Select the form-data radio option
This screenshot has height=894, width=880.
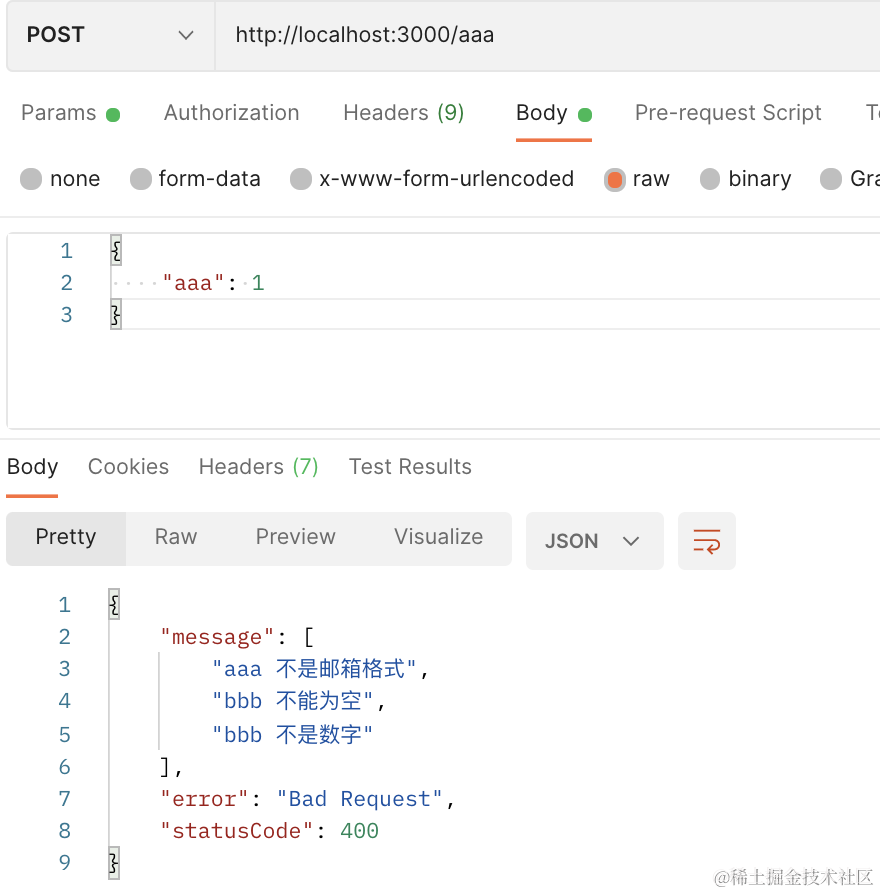click(141, 179)
